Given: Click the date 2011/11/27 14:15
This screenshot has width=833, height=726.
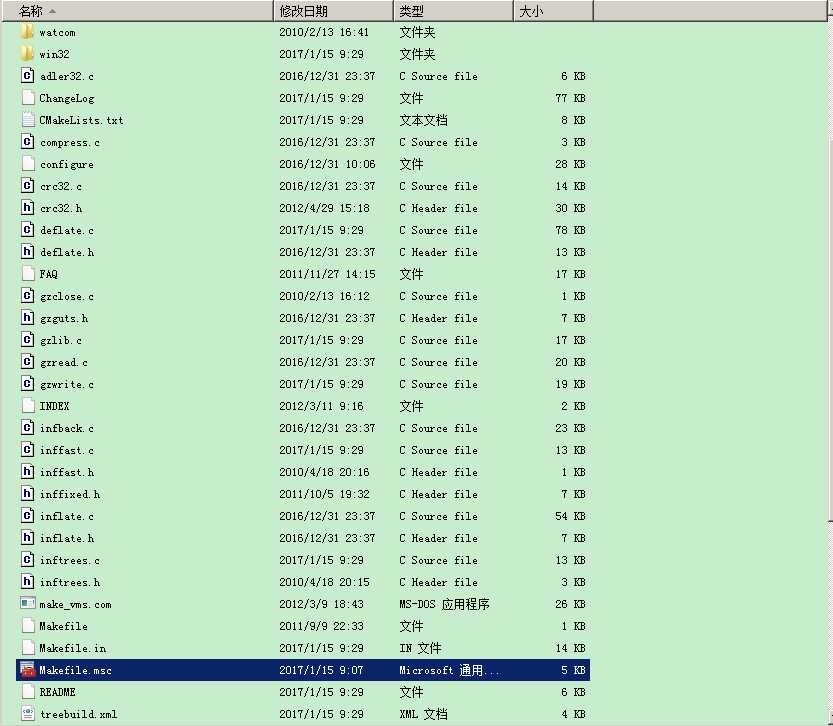Looking at the screenshot, I should pos(327,274).
